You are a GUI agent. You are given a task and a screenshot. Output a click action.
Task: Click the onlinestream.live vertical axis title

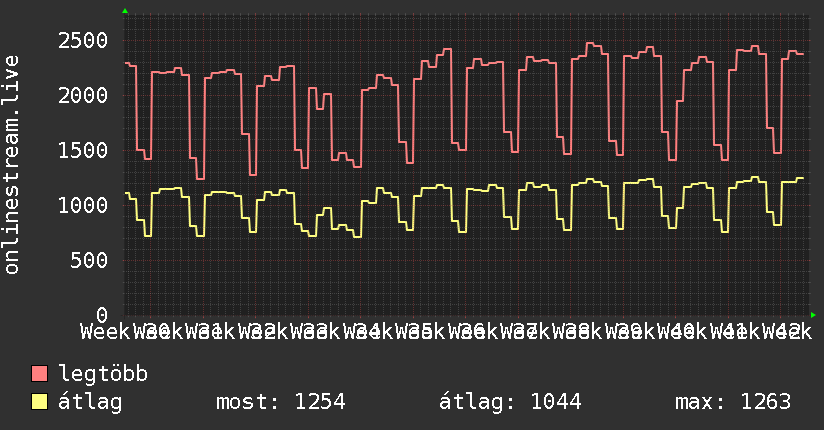coord(12,165)
